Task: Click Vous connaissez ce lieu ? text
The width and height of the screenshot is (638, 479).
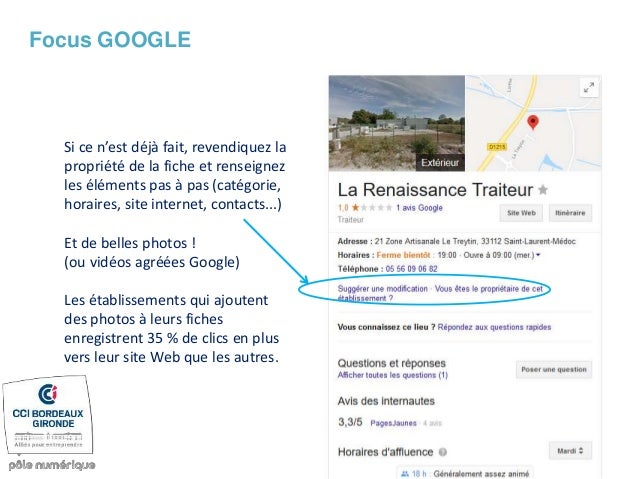Action: click(387, 327)
